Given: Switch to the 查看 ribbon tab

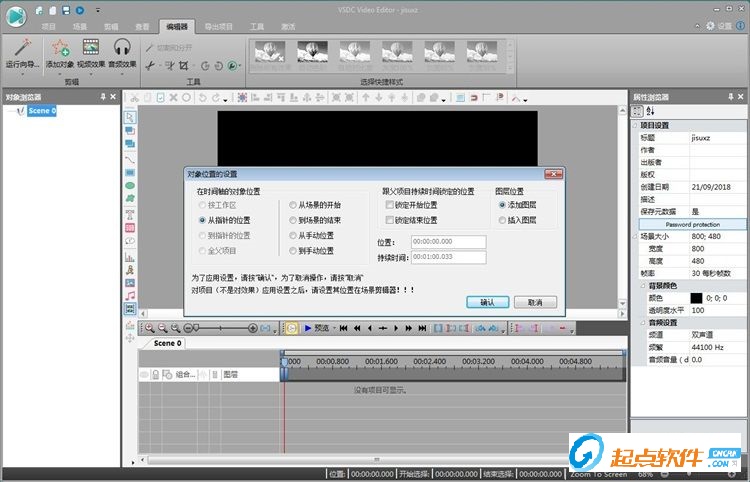Looking at the screenshot, I should click(142, 26).
